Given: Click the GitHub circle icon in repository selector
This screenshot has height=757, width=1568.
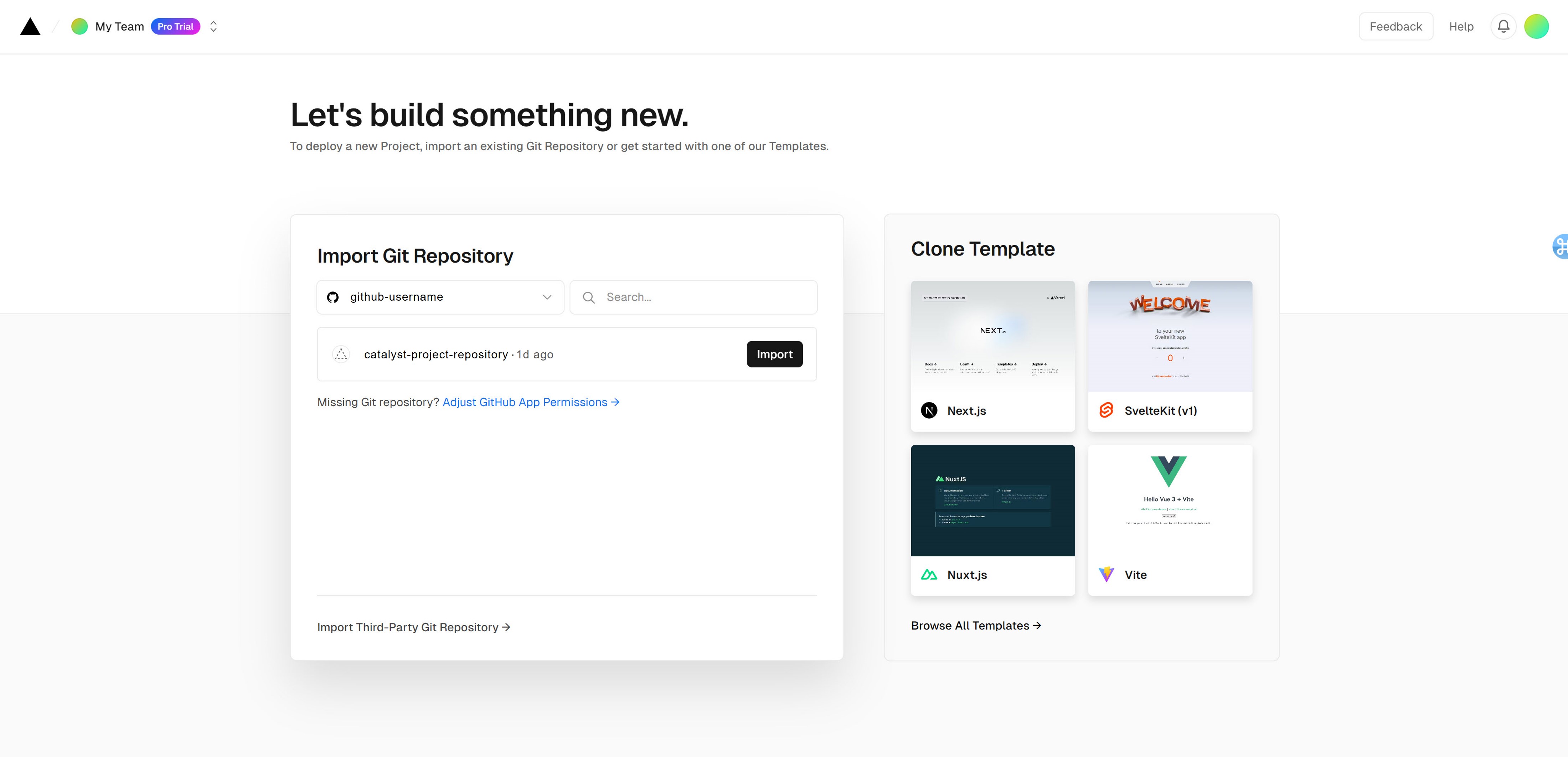Looking at the screenshot, I should click(x=334, y=297).
